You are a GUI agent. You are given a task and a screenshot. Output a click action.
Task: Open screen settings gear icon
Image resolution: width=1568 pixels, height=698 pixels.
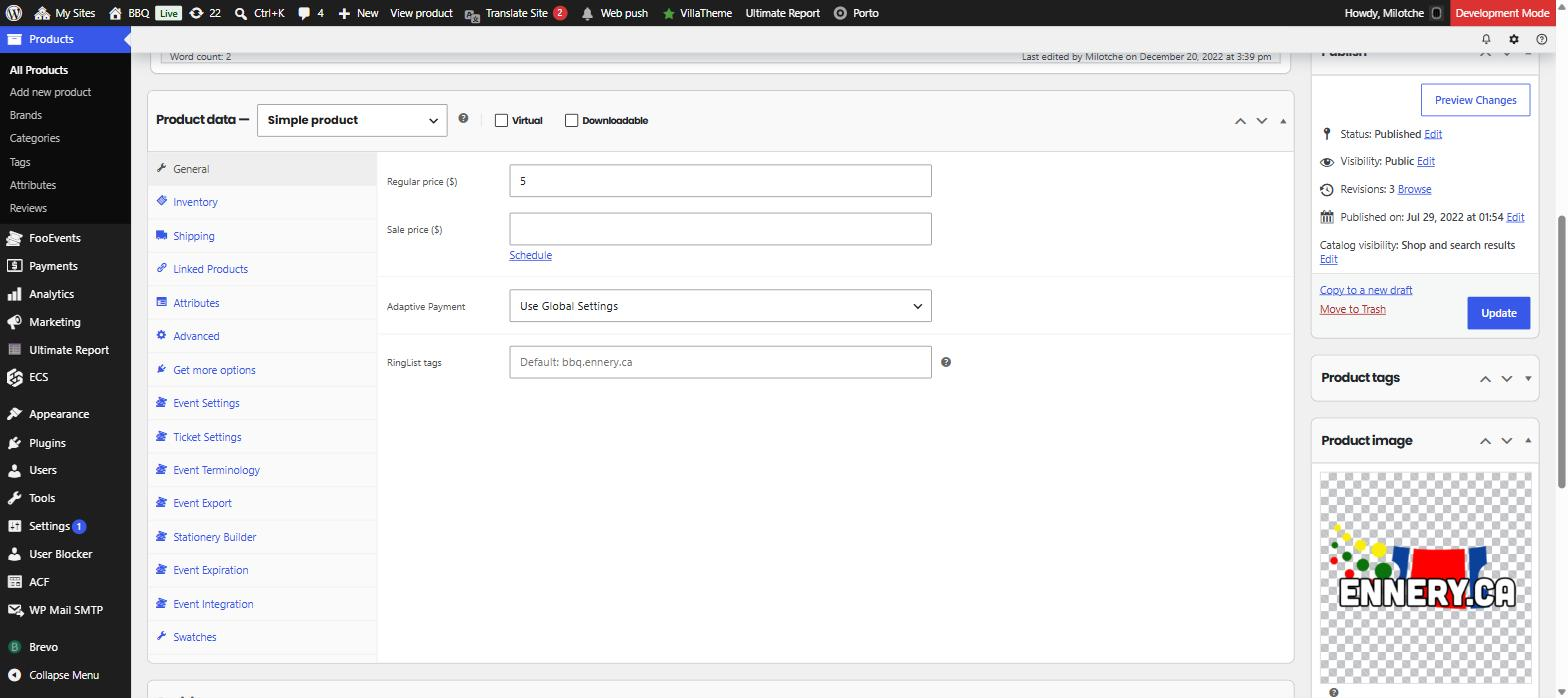1514,39
